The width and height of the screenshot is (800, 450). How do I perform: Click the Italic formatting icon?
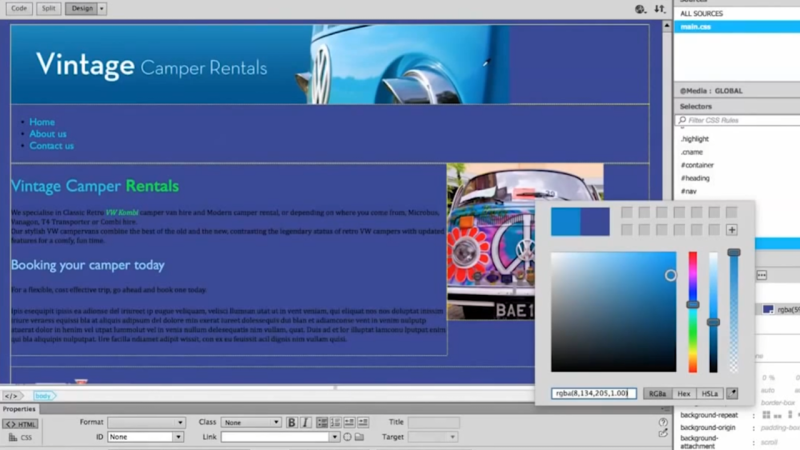(306, 422)
